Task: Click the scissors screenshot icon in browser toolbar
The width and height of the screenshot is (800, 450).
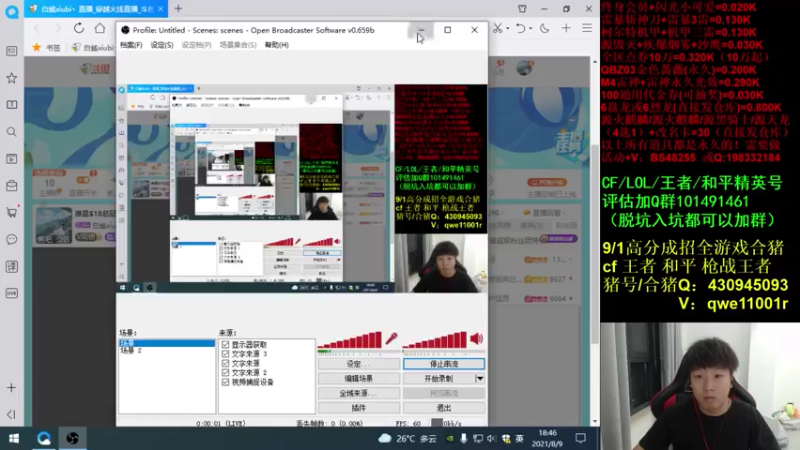Action: (497, 29)
